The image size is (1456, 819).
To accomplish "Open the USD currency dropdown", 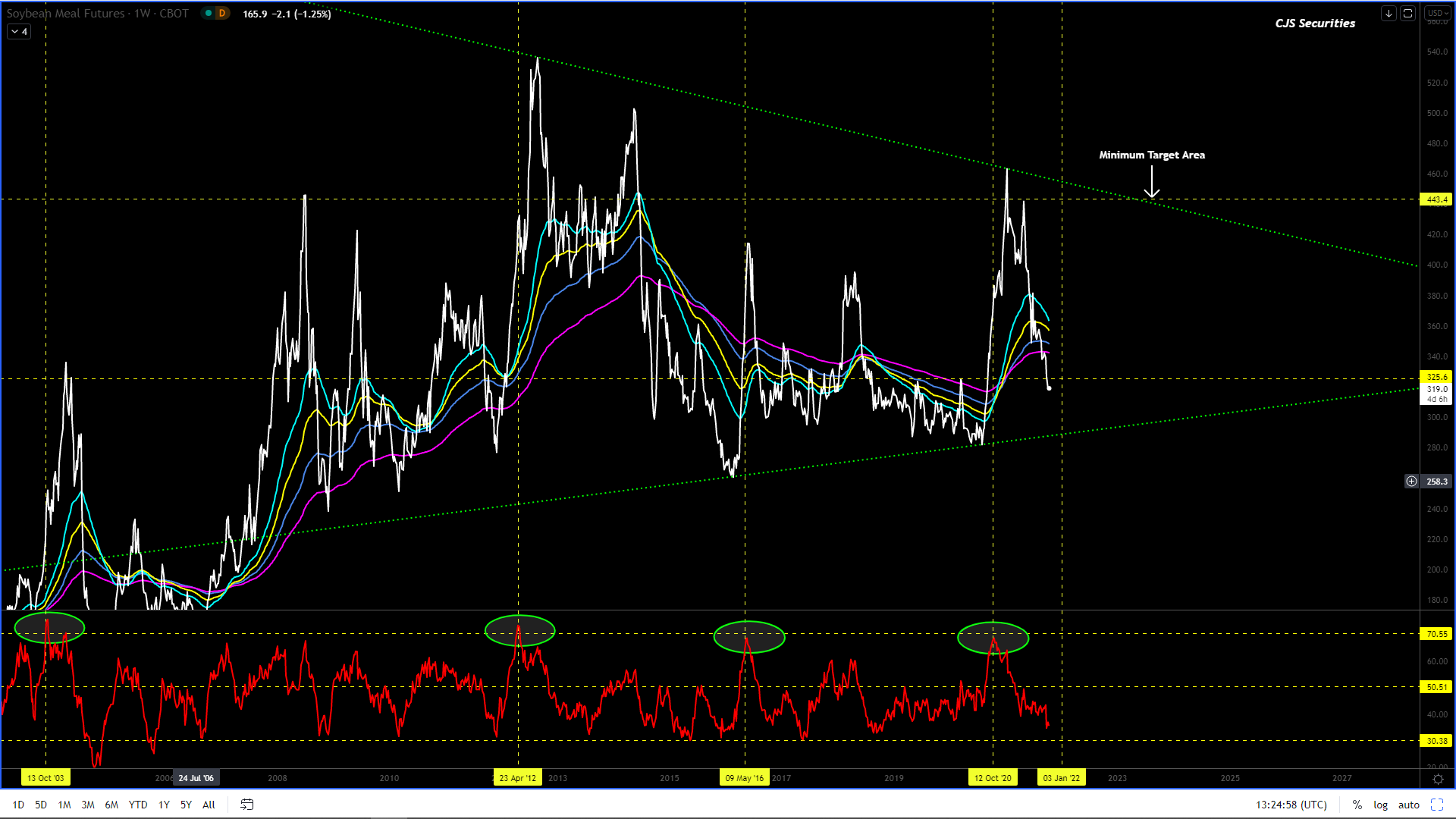I will pyautogui.click(x=1437, y=14).
